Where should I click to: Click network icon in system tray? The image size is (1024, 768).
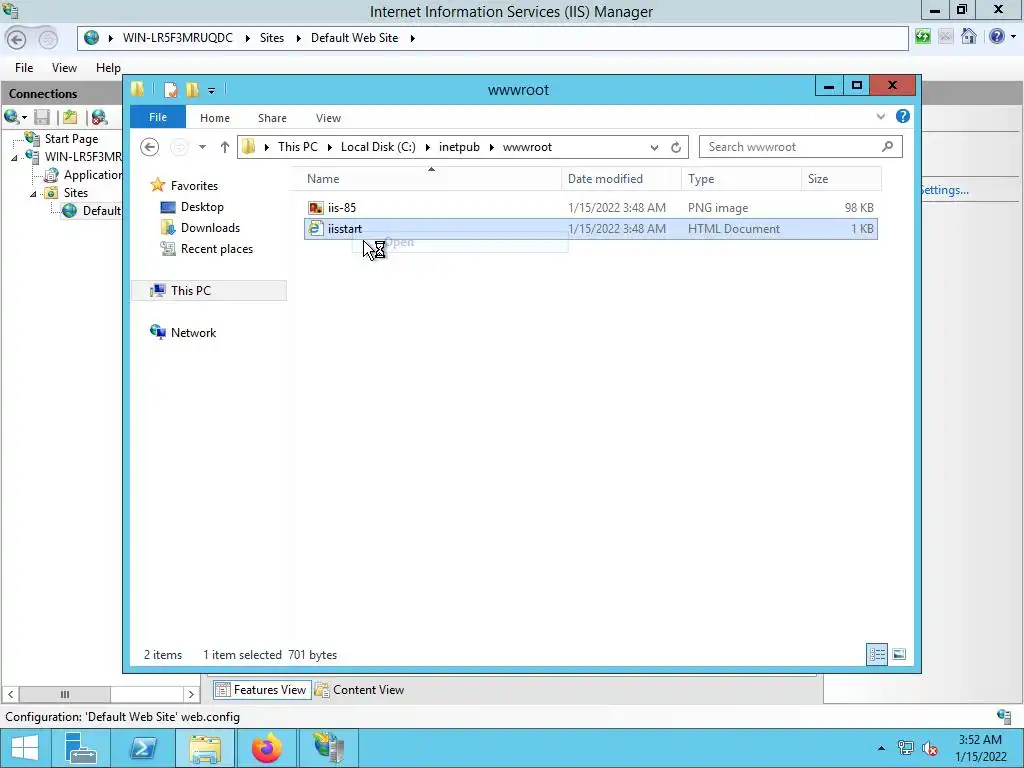906,748
